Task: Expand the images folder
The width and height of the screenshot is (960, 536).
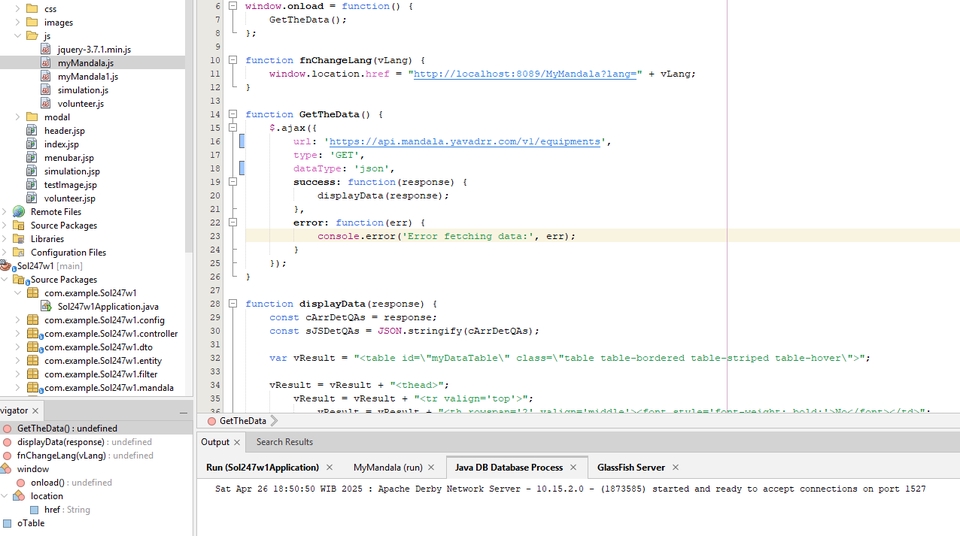Action: [x=18, y=22]
